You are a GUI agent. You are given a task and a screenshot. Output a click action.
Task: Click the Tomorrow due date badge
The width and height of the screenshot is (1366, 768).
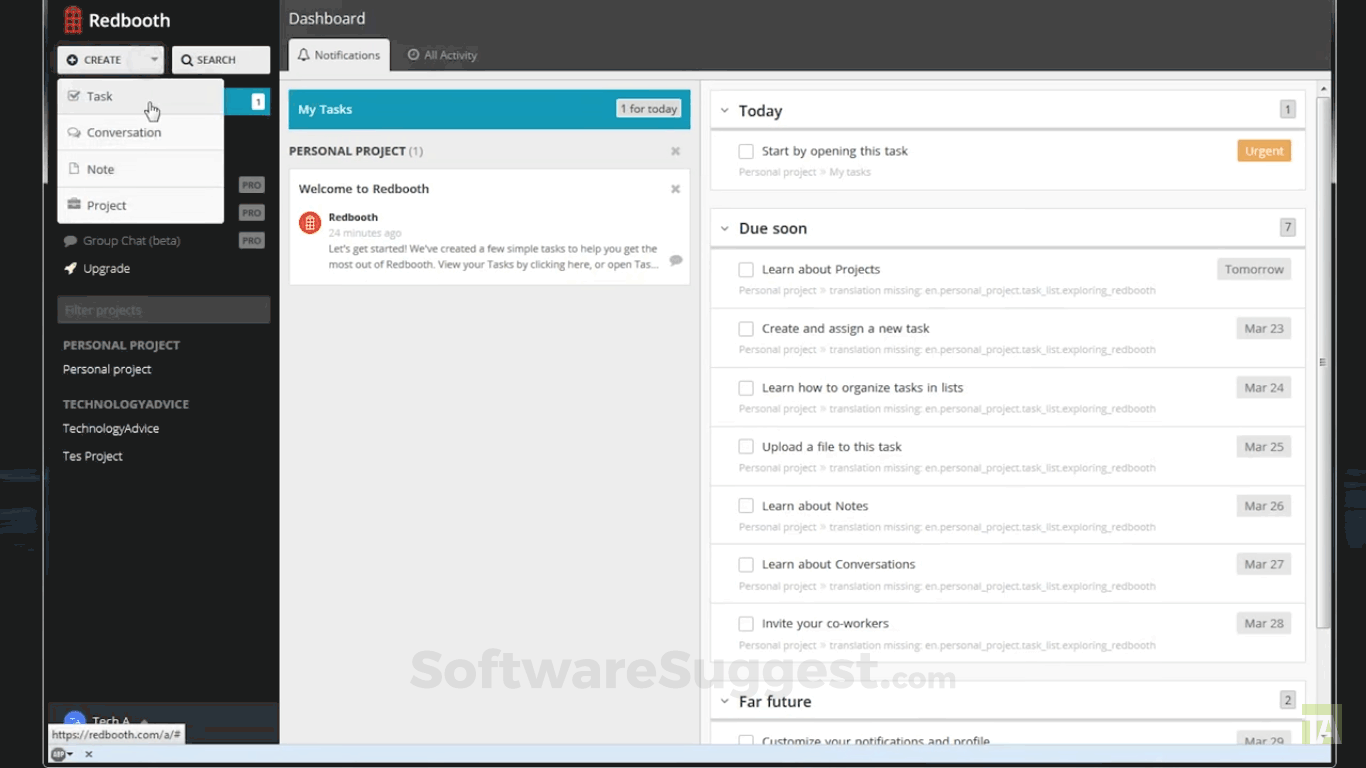point(1254,269)
